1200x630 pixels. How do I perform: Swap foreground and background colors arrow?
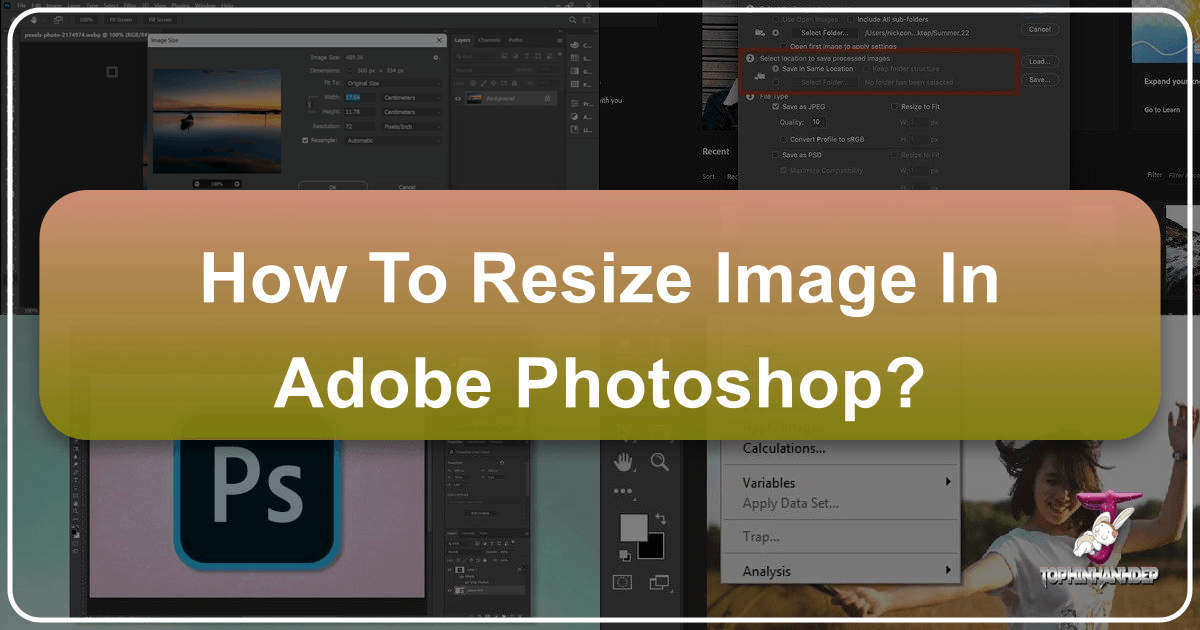[661, 519]
